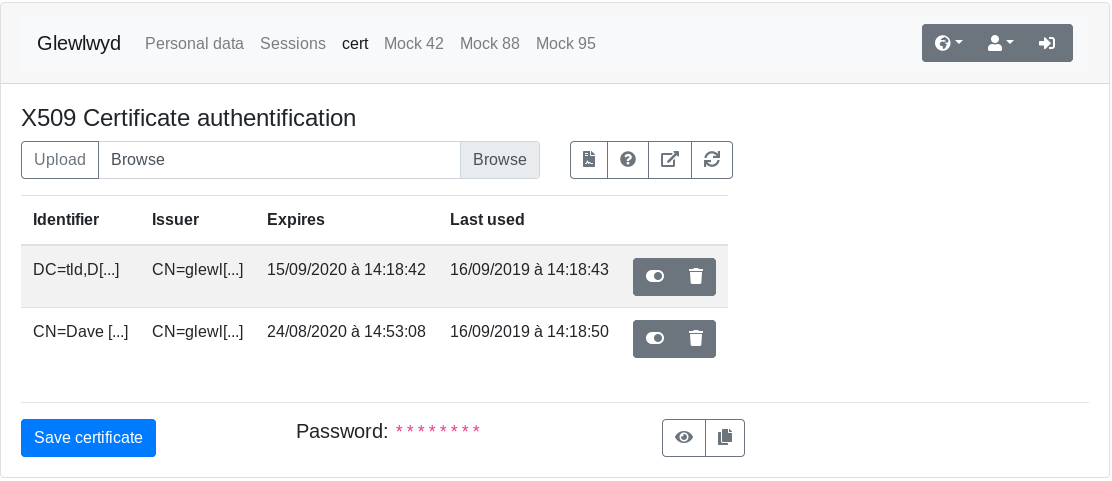Switch to the Sessions tab
Viewport: 1112px width, 481px height.
(293, 43)
